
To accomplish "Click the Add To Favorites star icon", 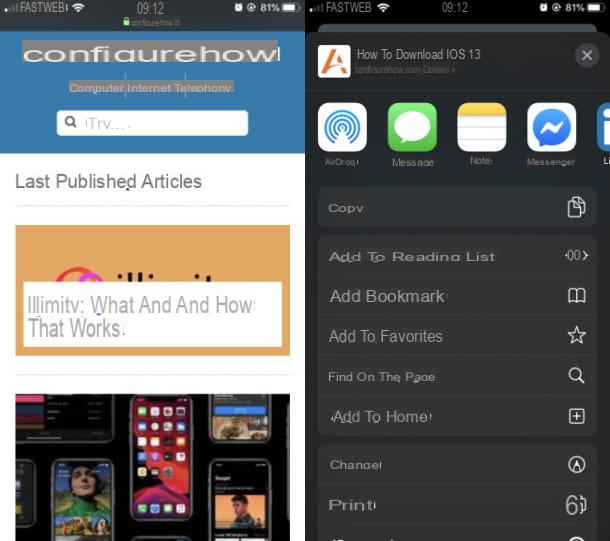I will [577, 335].
